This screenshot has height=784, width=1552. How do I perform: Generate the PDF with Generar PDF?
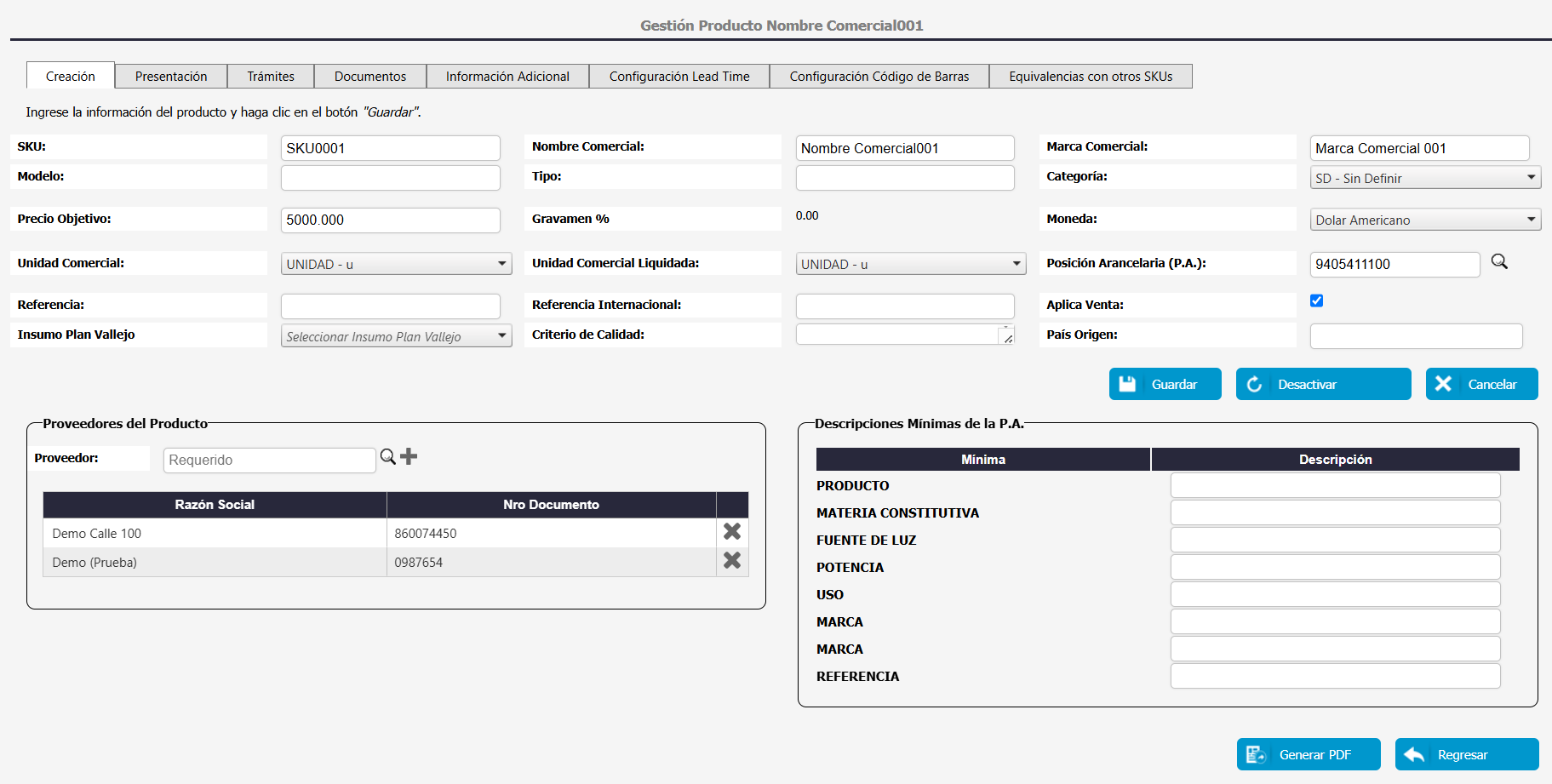pyautogui.click(x=1309, y=754)
